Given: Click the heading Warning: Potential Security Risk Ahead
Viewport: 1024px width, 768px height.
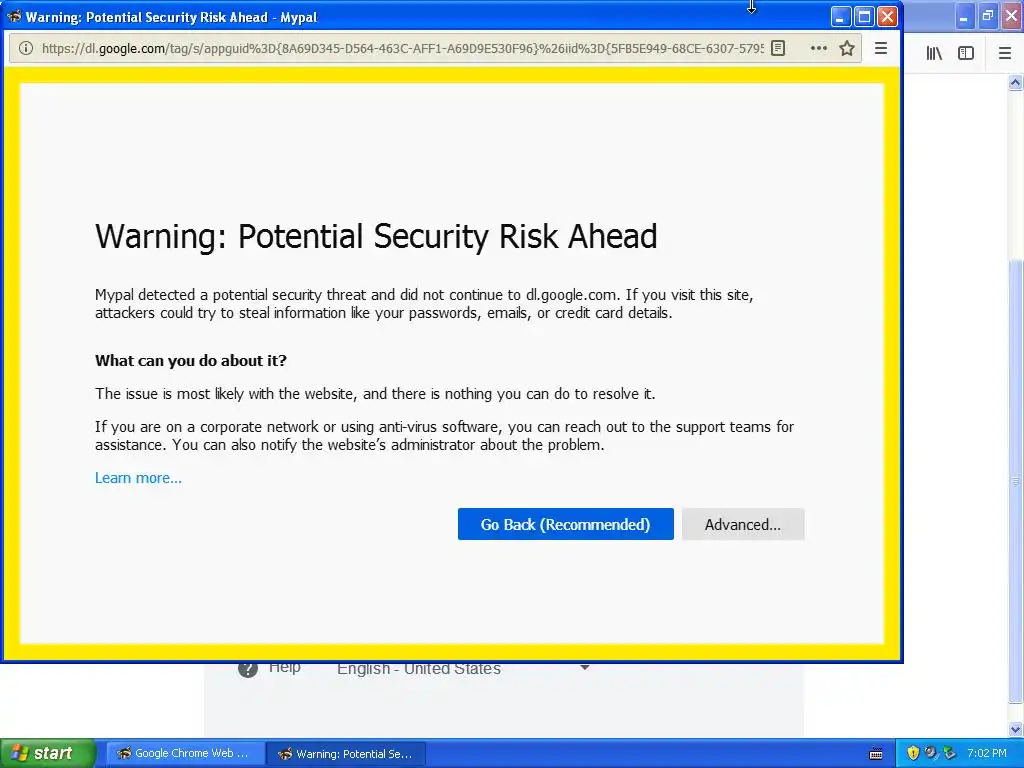Looking at the screenshot, I should [376, 236].
